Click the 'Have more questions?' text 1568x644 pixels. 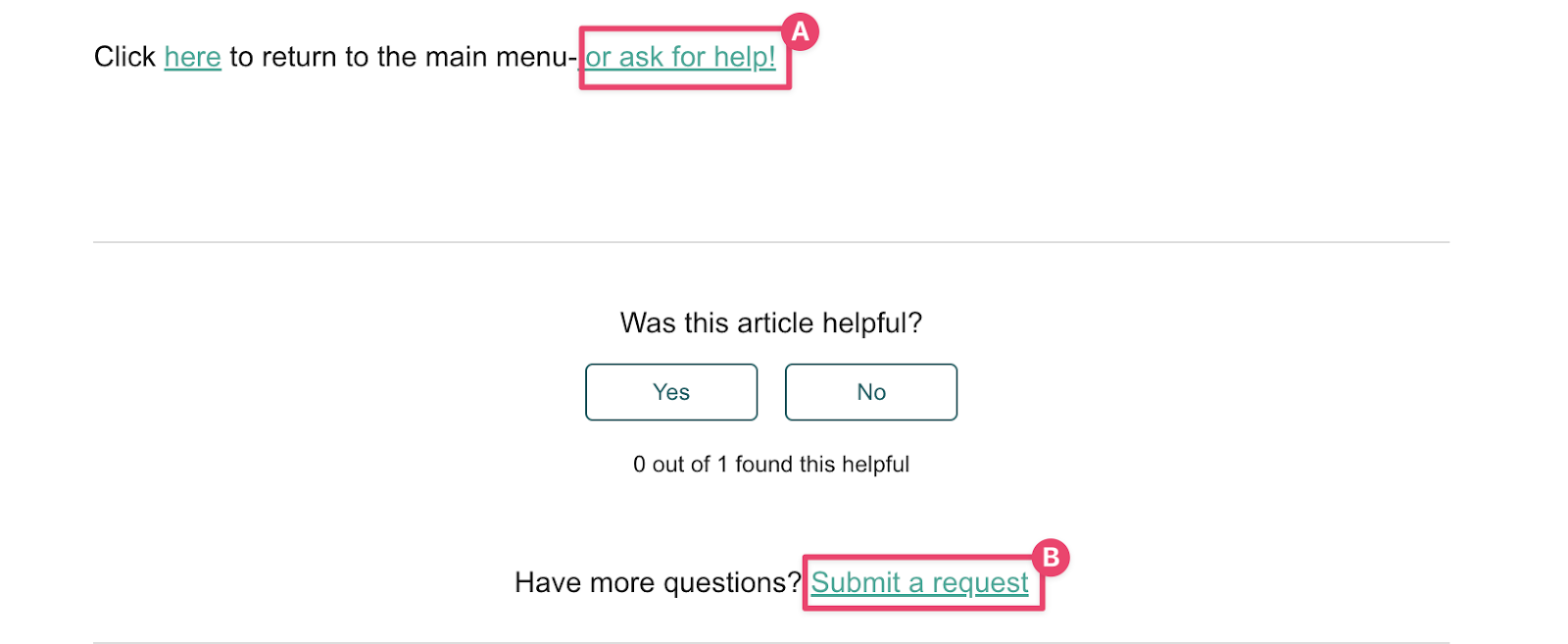click(658, 582)
